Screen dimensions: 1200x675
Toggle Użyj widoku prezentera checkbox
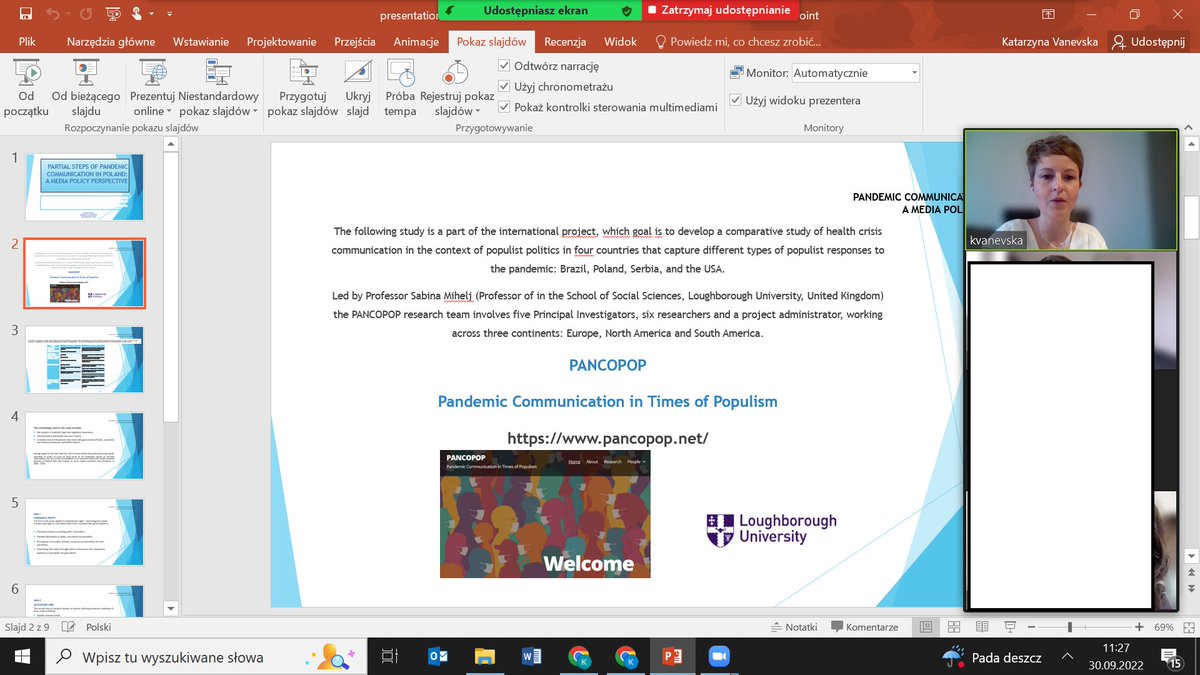tap(735, 100)
